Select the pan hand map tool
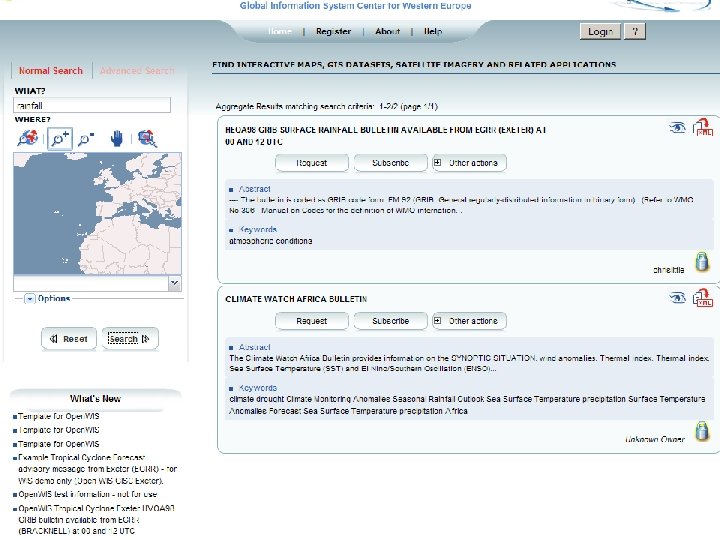This screenshot has height=540, width=720. pyautogui.click(x=117, y=138)
